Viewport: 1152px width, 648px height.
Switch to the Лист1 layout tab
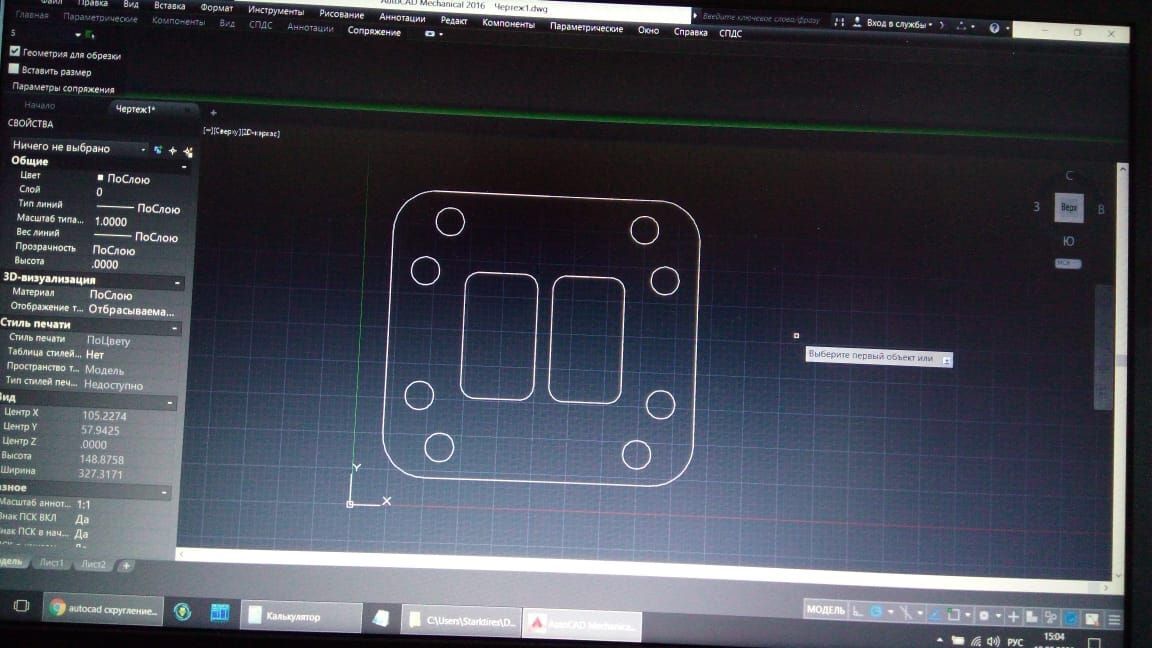click(51, 563)
